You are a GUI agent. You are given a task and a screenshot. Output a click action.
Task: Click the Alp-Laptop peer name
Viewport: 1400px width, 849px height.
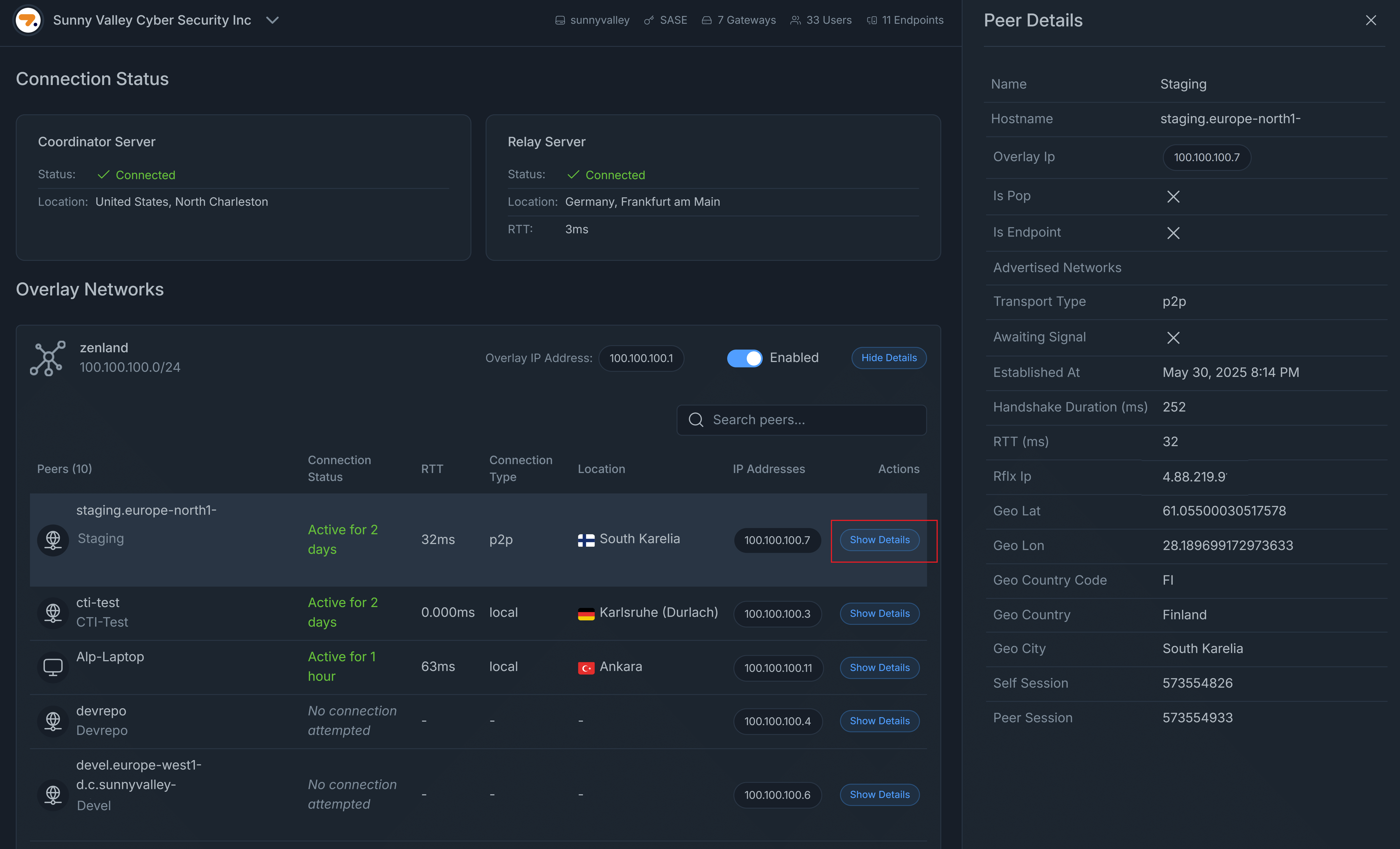[x=110, y=657]
